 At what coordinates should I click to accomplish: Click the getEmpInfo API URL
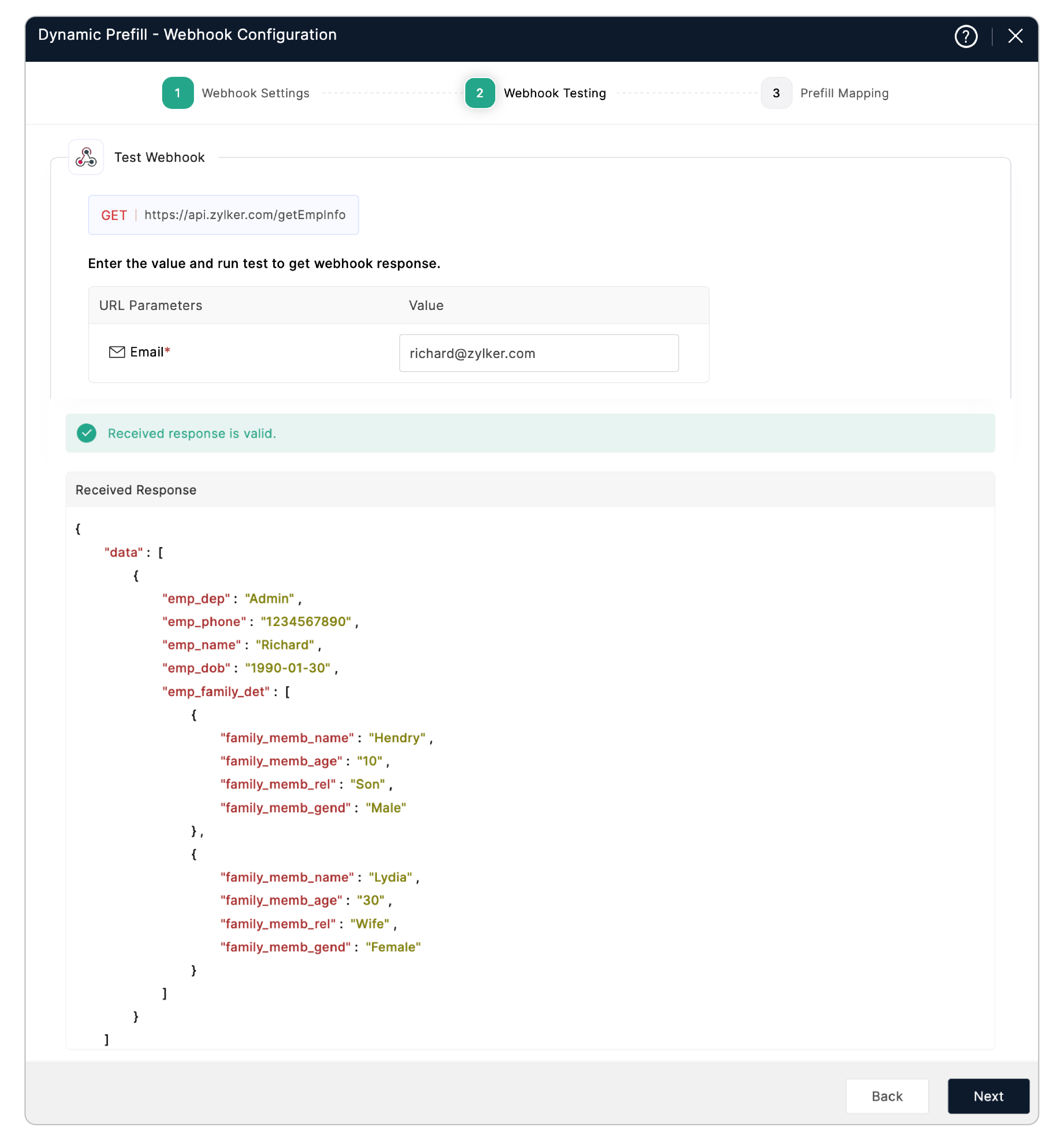pos(244,215)
